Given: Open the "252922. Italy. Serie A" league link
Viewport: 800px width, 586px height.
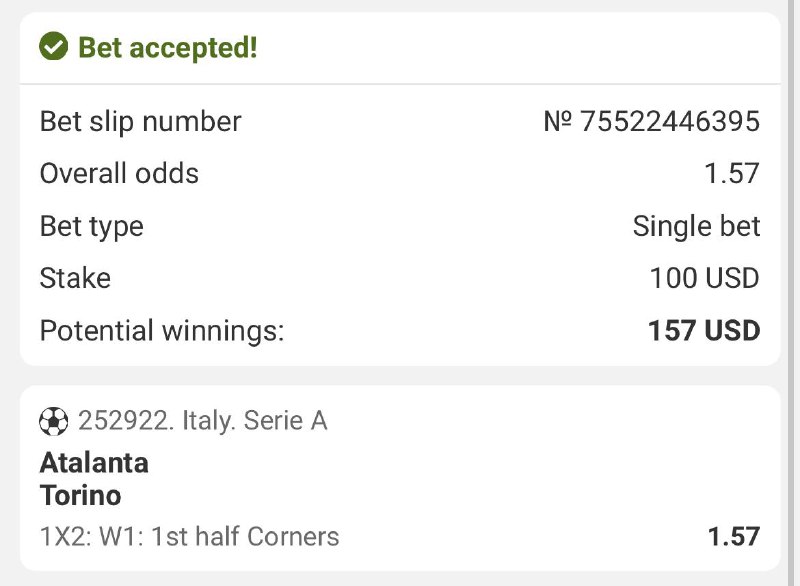Looking at the screenshot, I should click(x=202, y=421).
